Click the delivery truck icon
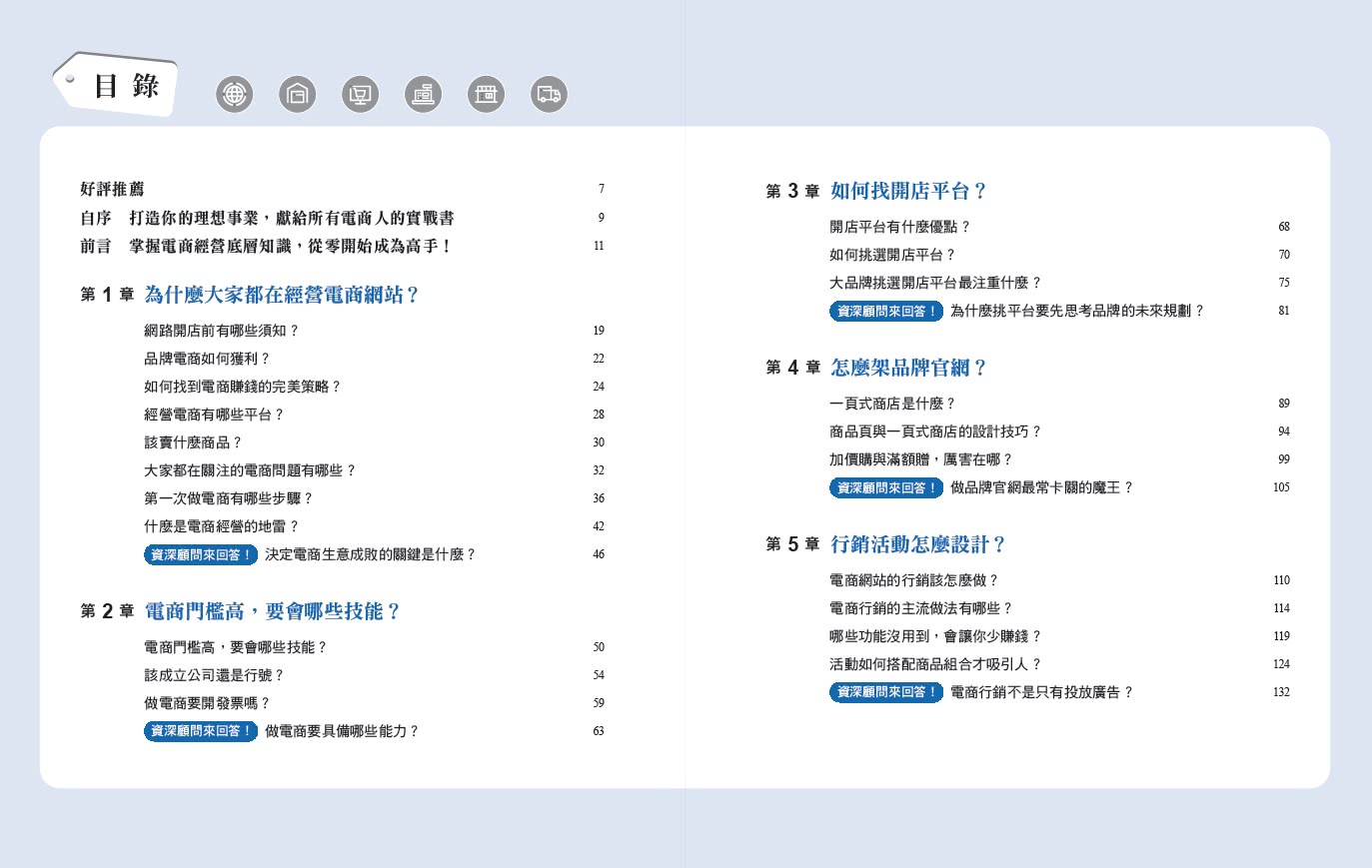Image resolution: width=1372 pixels, height=868 pixels. pyautogui.click(x=549, y=94)
